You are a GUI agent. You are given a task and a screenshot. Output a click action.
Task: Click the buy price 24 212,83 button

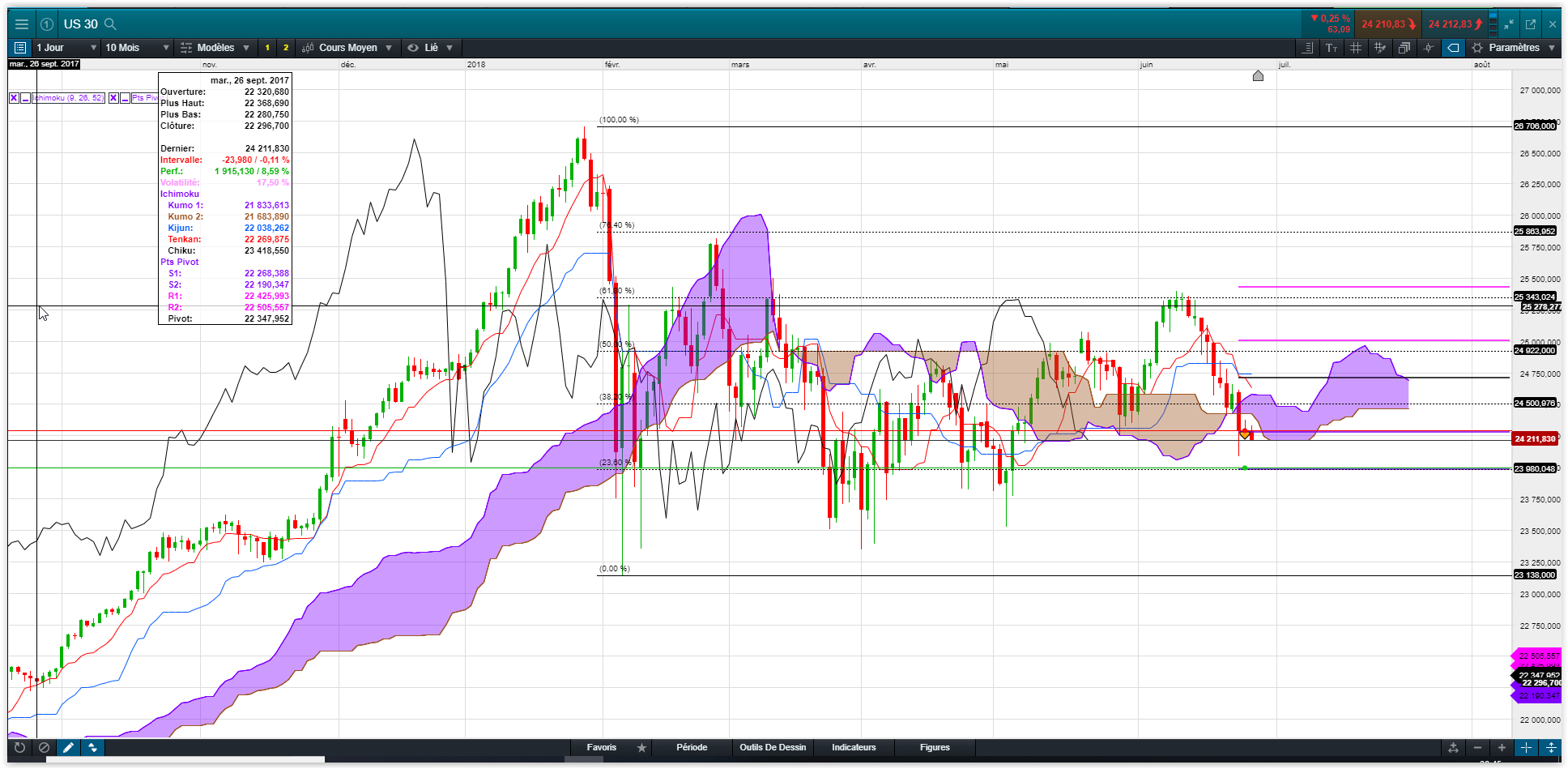(1455, 24)
